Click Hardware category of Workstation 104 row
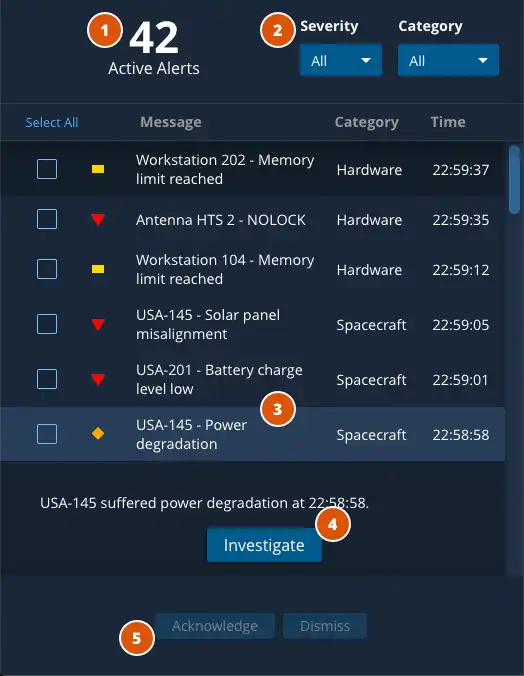524x676 pixels. pyautogui.click(x=369, y=270)
